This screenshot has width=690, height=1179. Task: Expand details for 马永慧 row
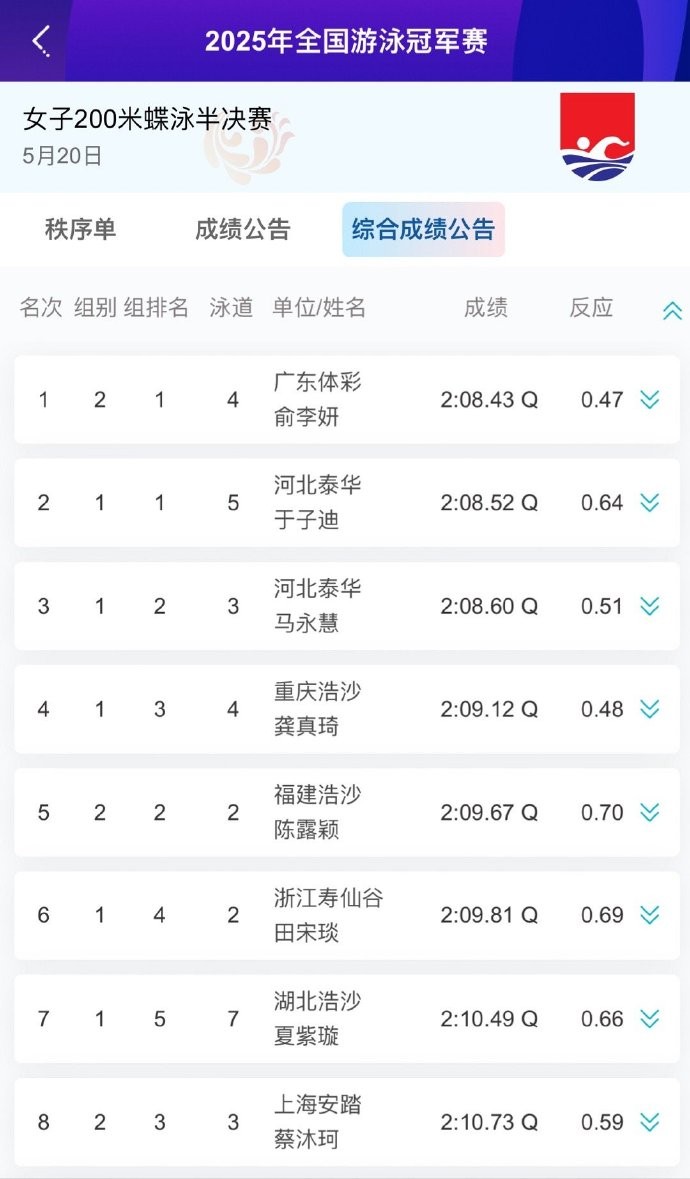click(x=650, y=606)
